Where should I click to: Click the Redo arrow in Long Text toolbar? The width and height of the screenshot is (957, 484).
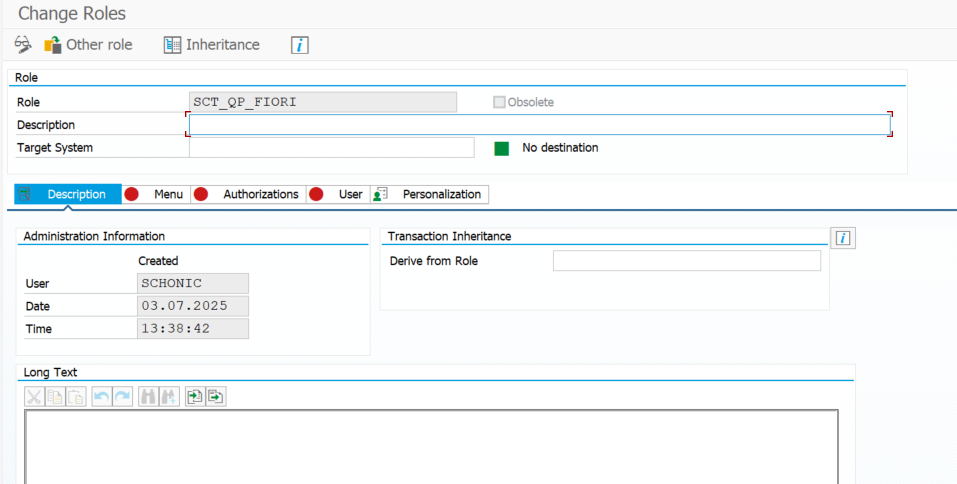point(121,397)
